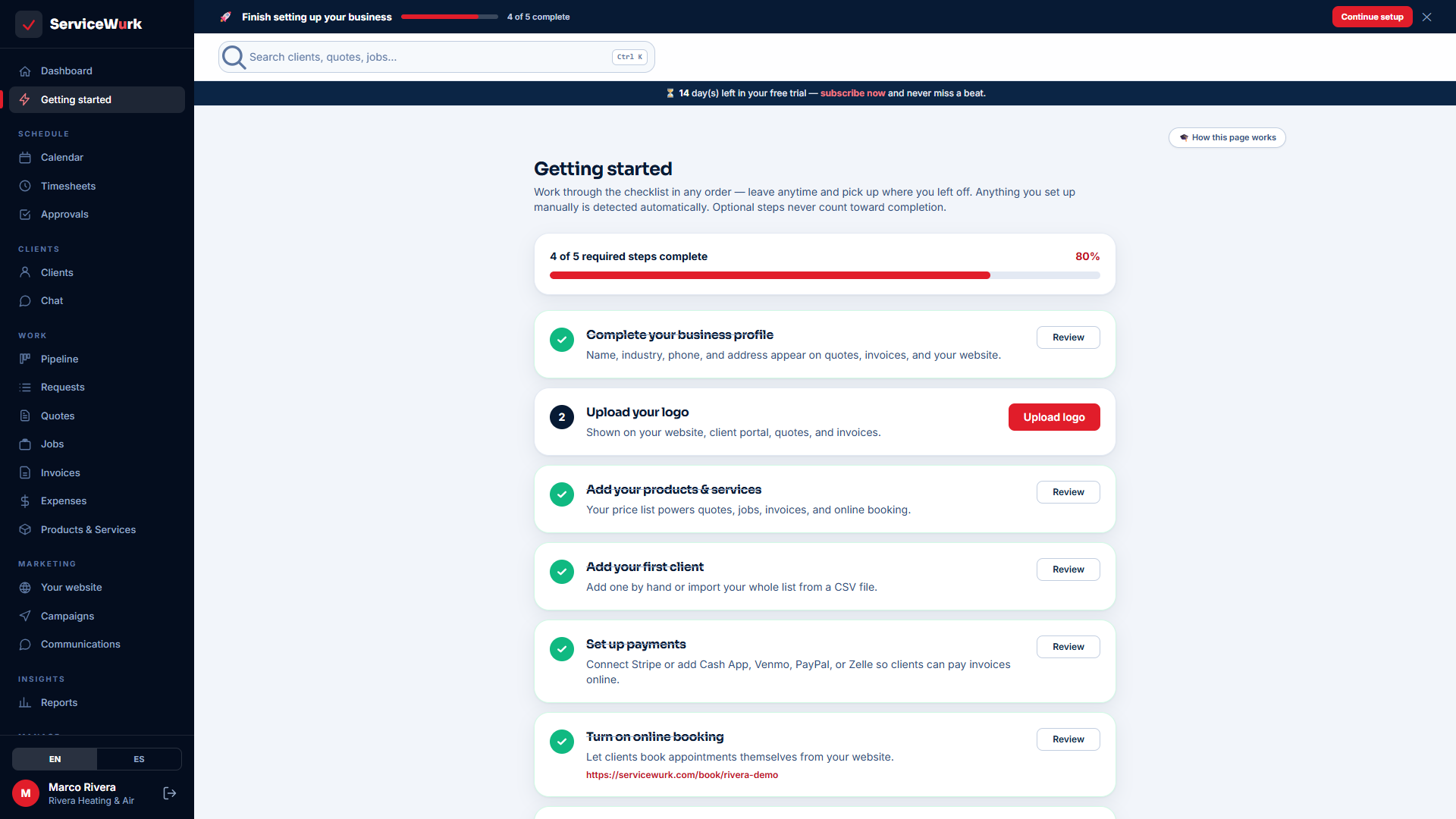Click the Pipeline board icon

click(25, 359)
